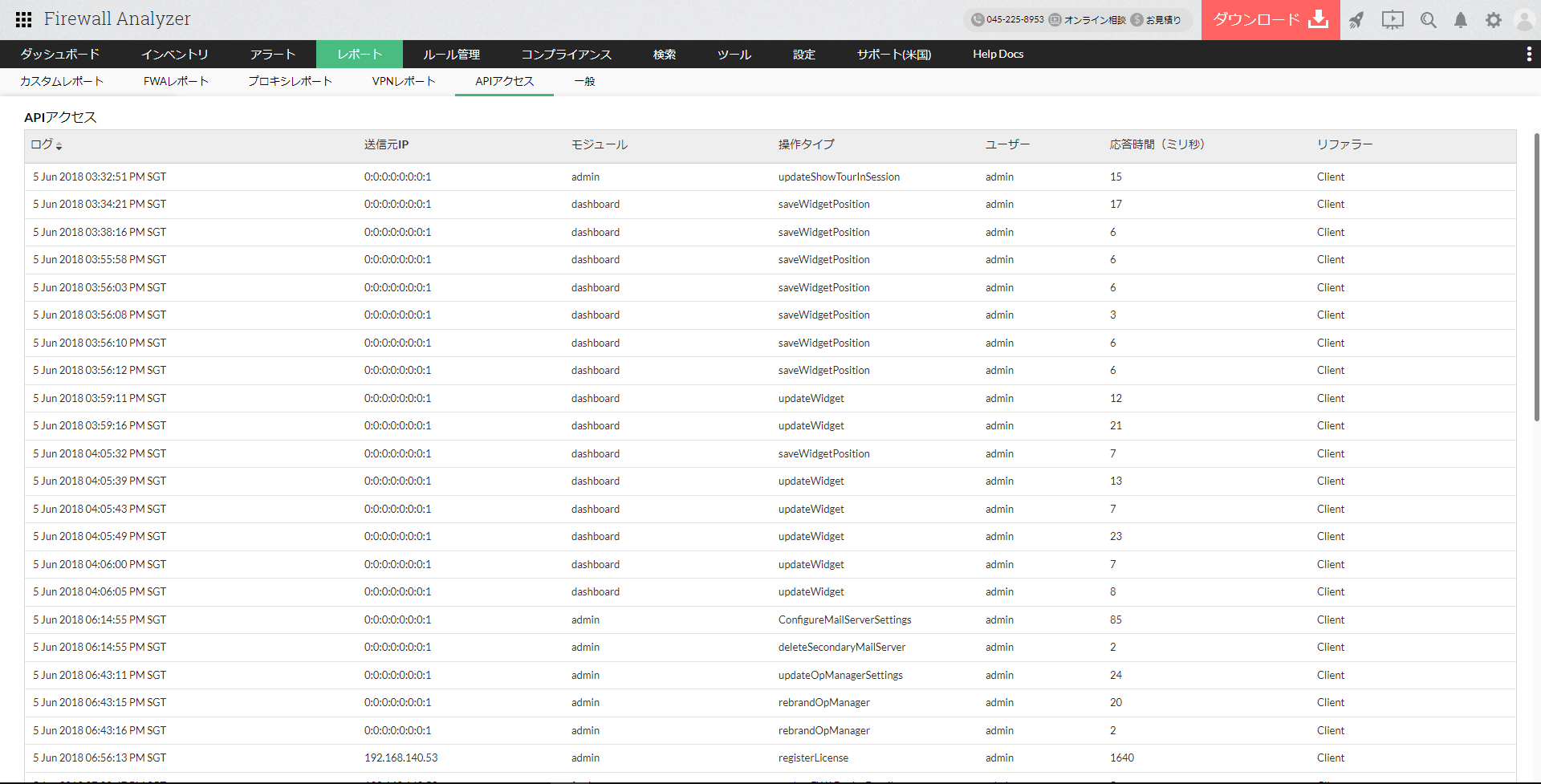1541x784 pixels.
Task: Sort table by ログ column arrow
Action: coord(59,146)
